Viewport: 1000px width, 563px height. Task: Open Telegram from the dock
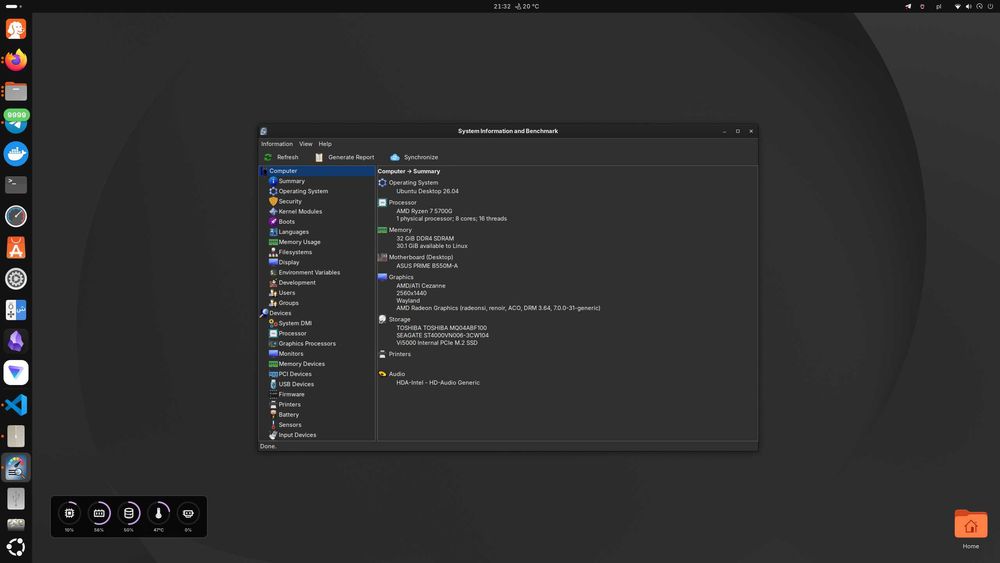coord(16,121)
